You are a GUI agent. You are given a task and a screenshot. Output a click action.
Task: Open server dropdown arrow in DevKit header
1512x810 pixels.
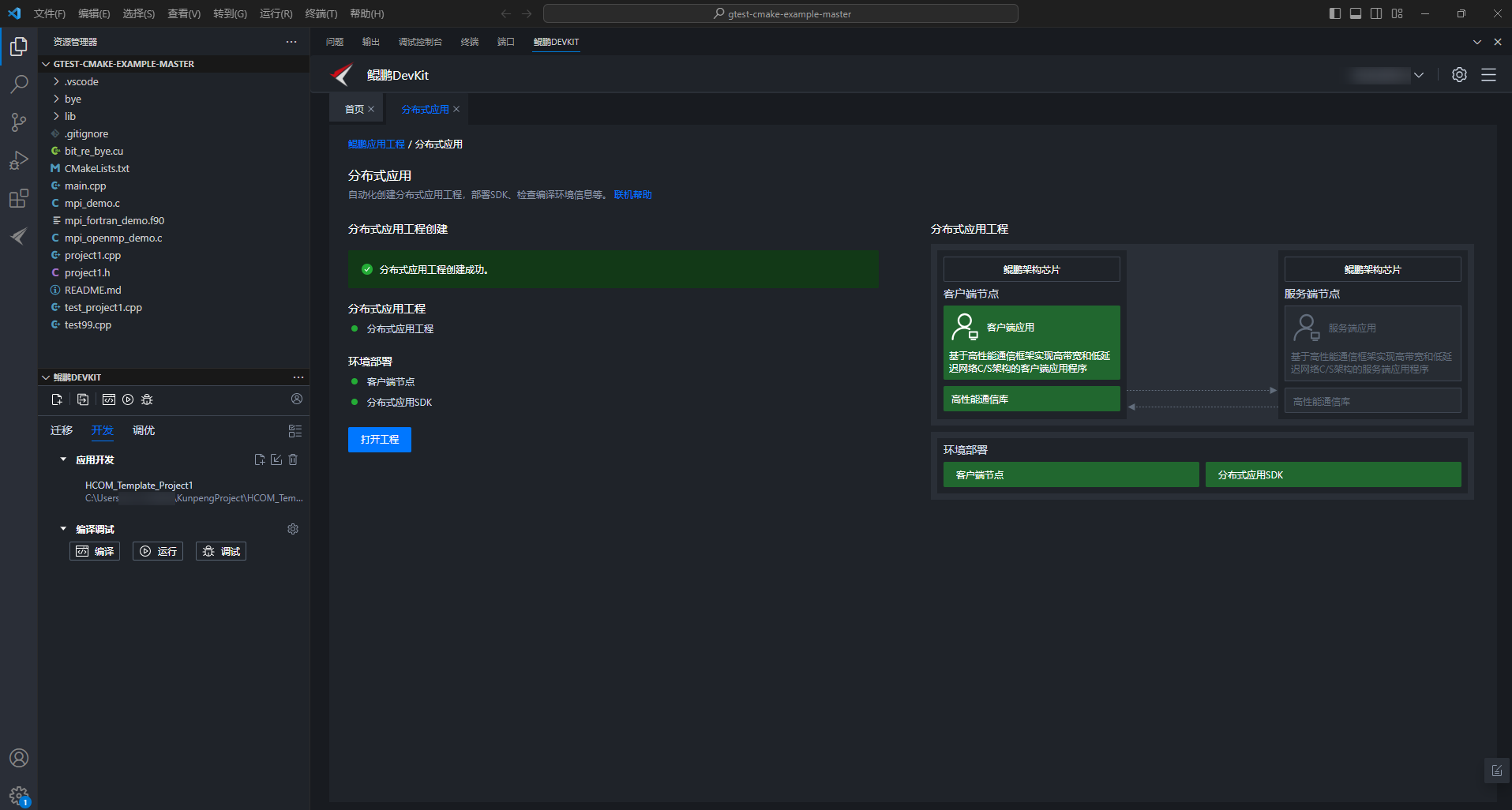coord(1419,75)
